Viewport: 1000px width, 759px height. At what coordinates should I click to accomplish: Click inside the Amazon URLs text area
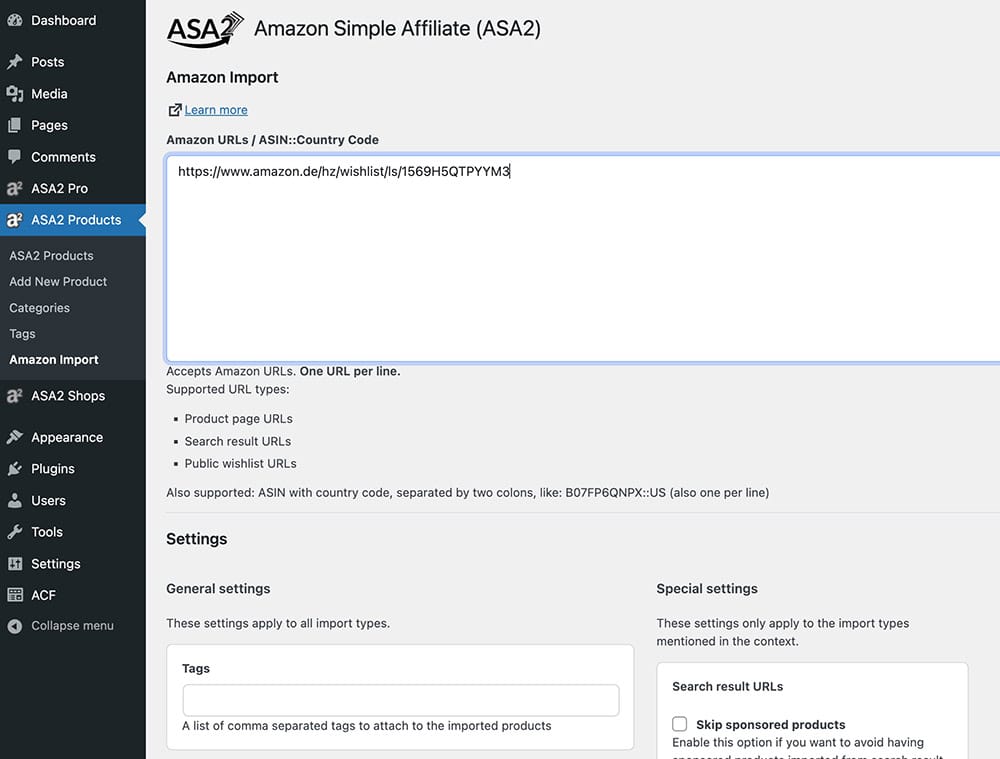500,250
